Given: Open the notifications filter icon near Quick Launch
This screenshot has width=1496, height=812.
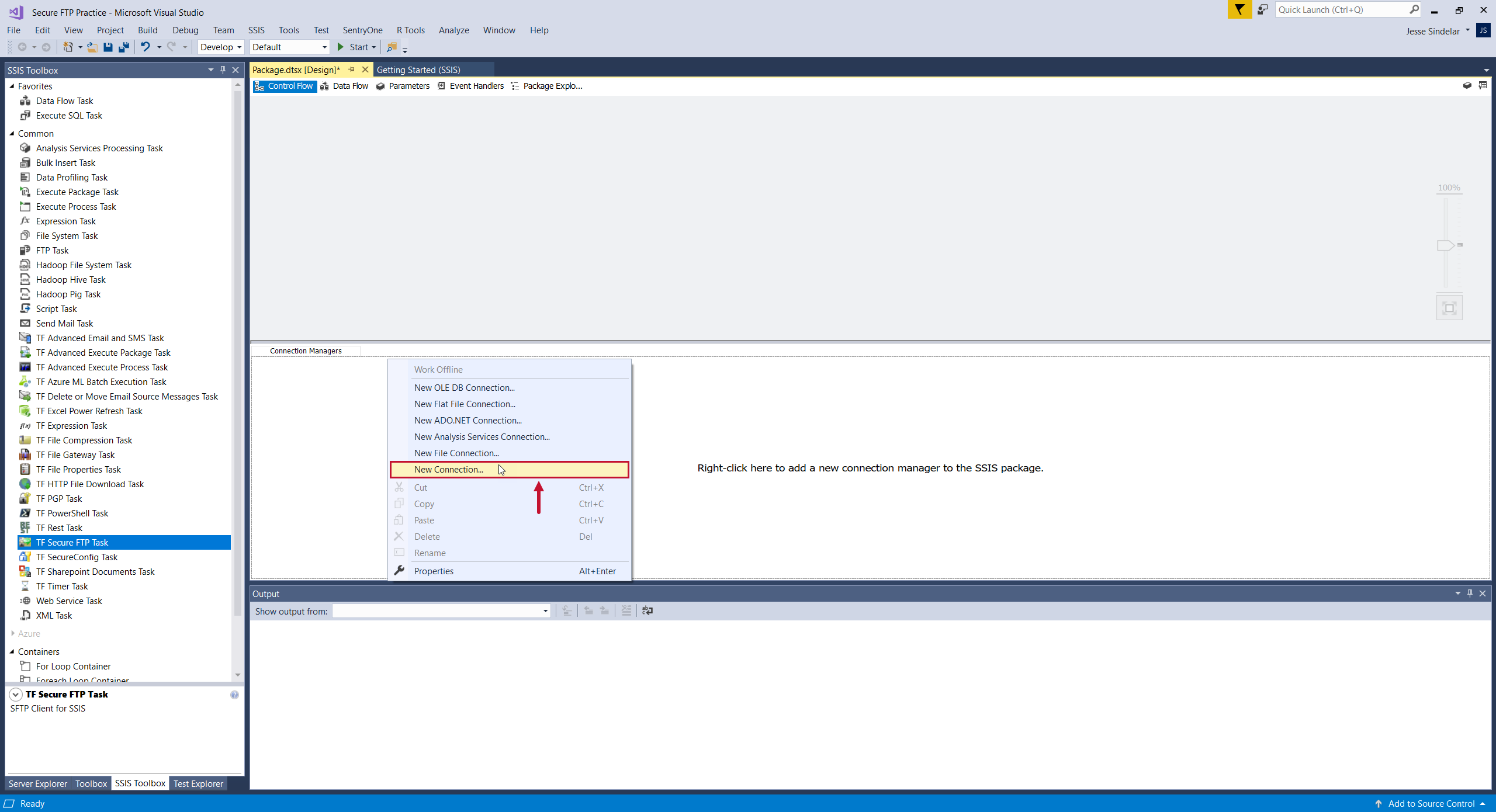Looking at the screenshot, I should click(x=1240, y=10).
